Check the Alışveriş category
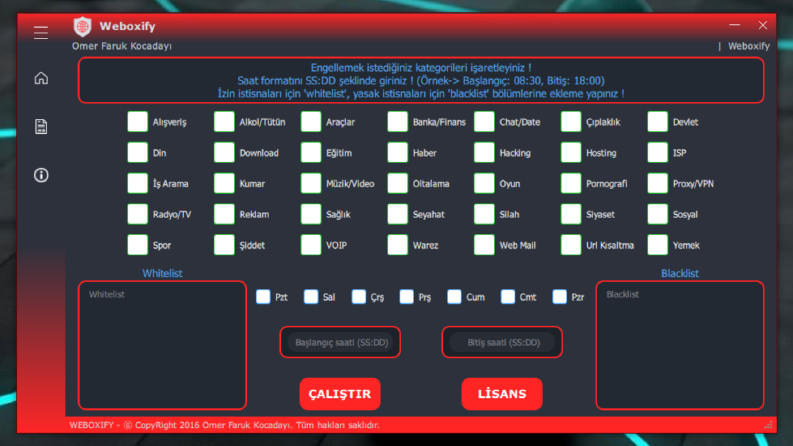 (x=137, y=122)
